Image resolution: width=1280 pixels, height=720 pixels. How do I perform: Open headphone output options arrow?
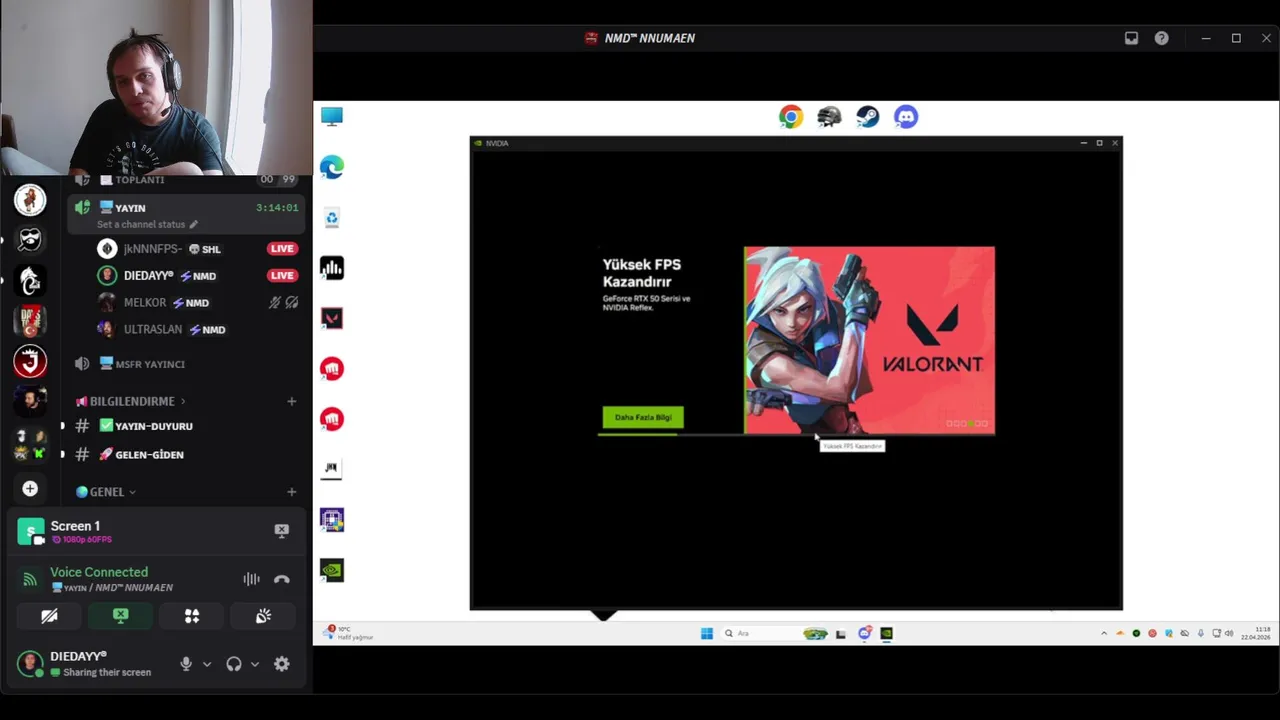point(255,664)
